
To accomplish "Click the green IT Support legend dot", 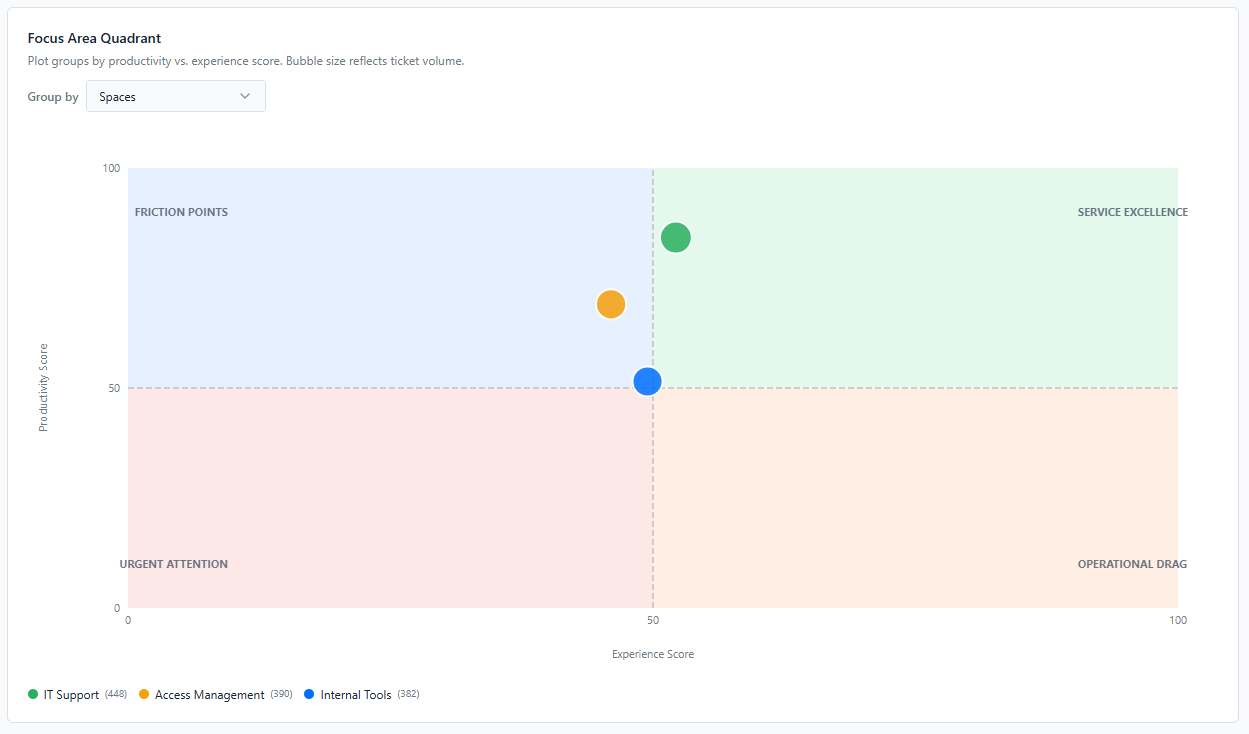I will point(33,694).
